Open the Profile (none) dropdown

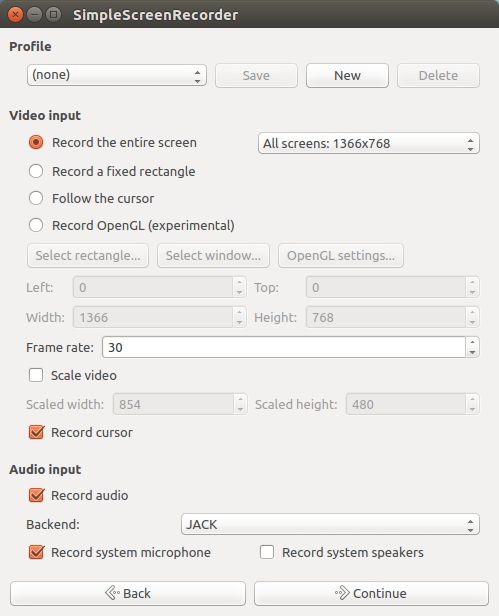117,75
